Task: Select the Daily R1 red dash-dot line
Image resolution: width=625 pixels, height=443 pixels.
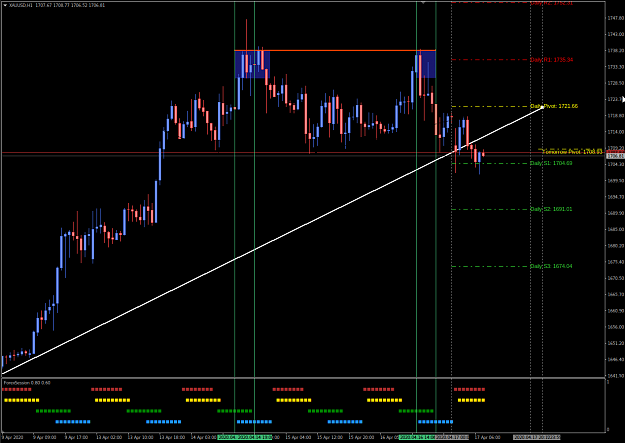Action: click(x=490, y=60)
